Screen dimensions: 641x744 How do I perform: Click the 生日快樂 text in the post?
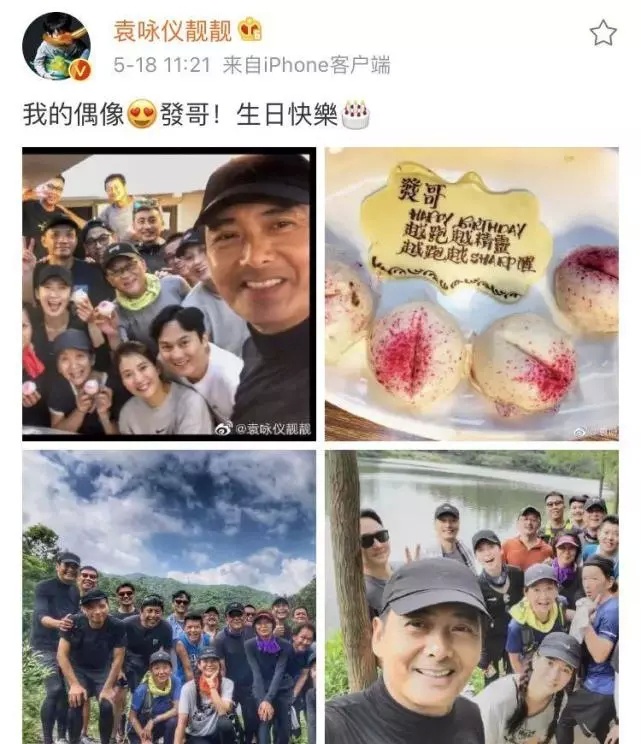pos(287,114)
